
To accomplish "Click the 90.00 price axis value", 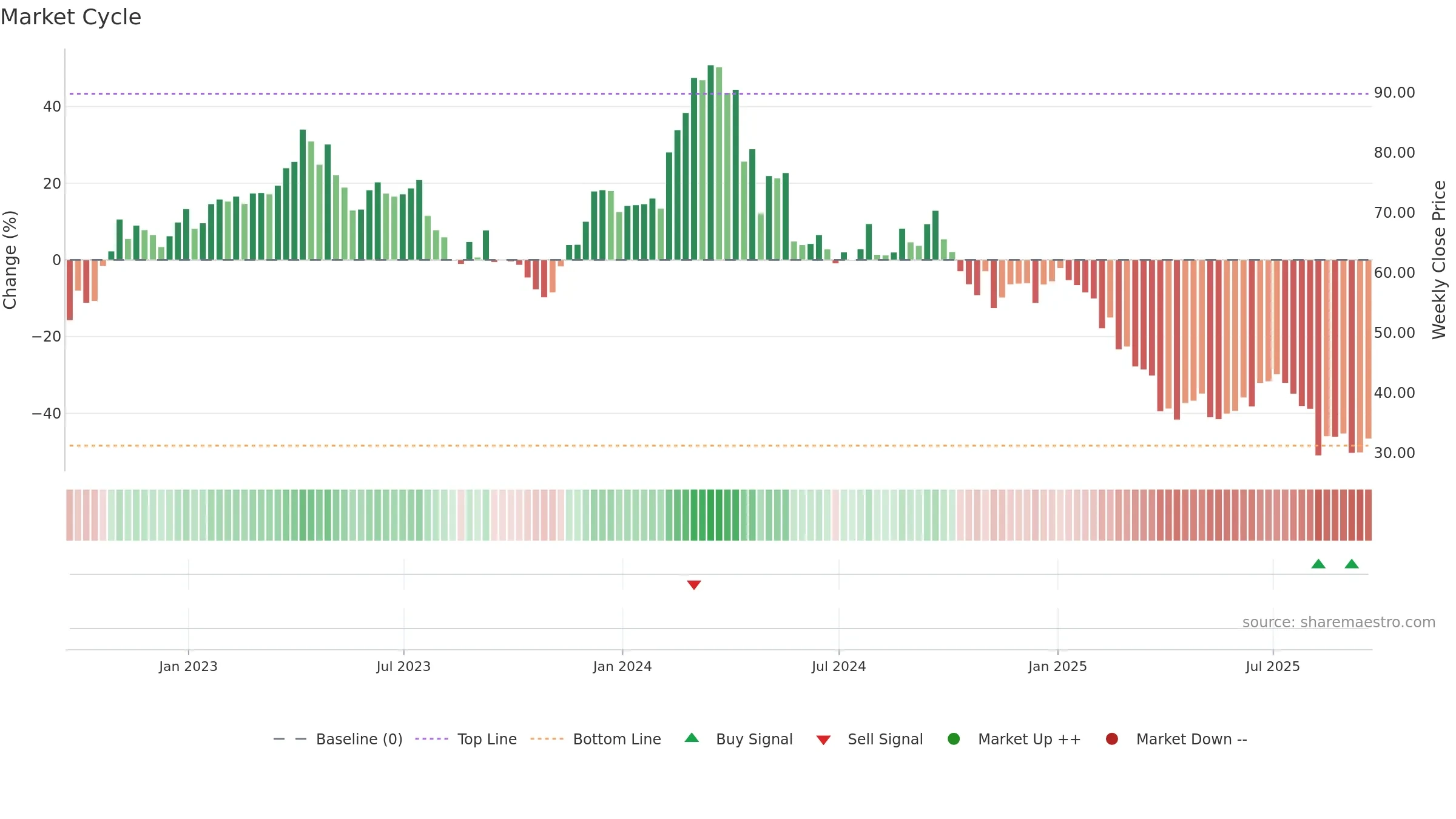I will click(x=1394, y=93).
